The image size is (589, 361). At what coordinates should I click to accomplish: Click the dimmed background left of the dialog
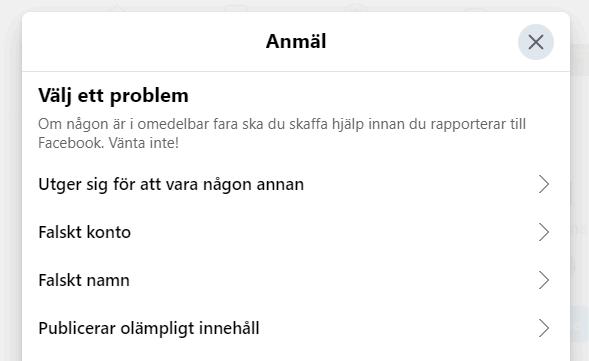pyautogui.click(x=11, y=188)
